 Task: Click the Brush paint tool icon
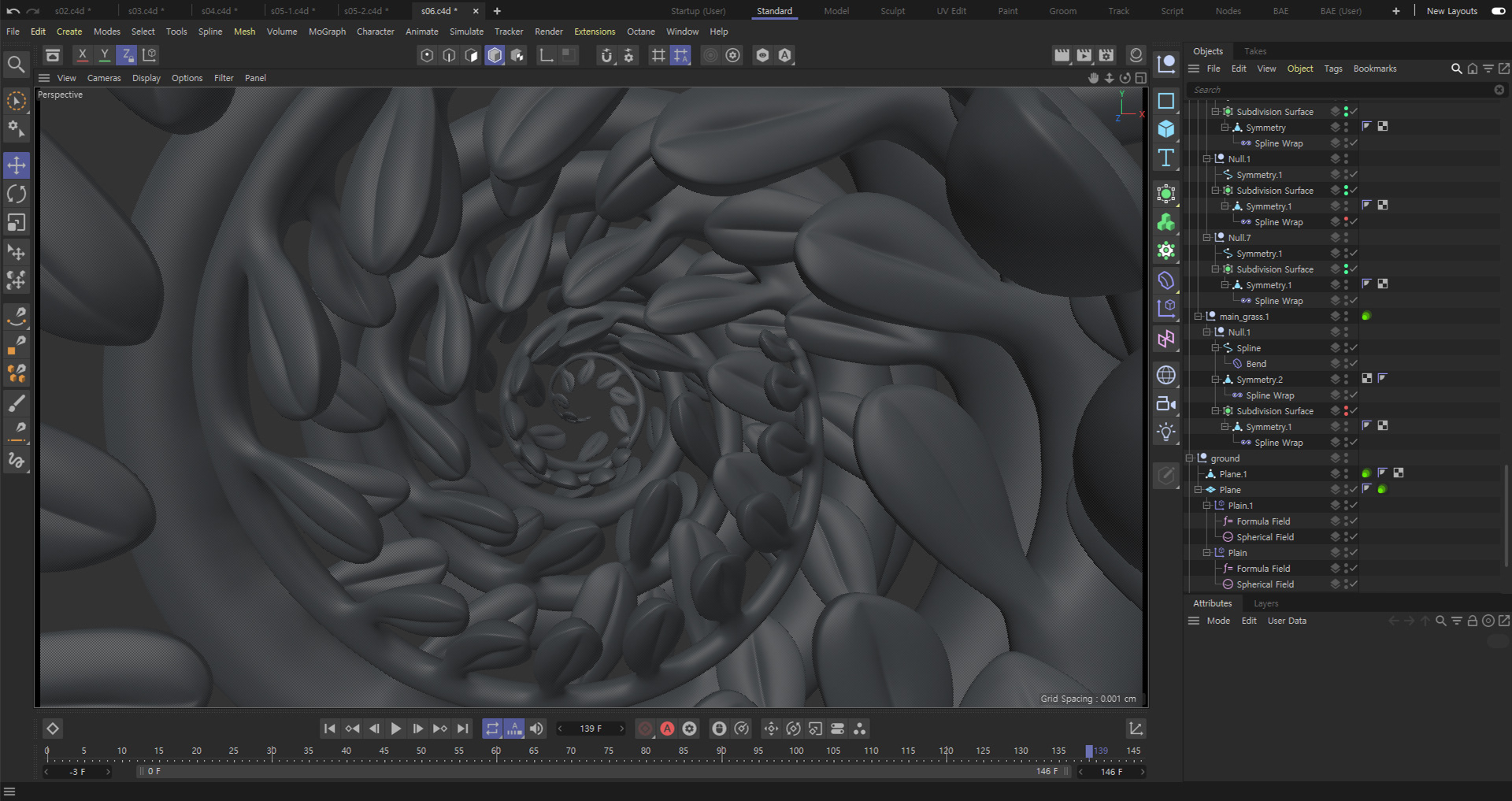click(17, 403)
